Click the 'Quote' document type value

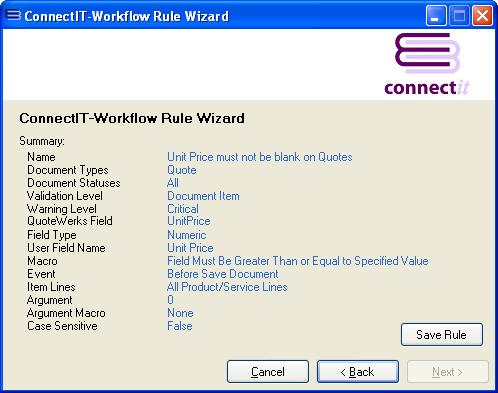[182, 170]
